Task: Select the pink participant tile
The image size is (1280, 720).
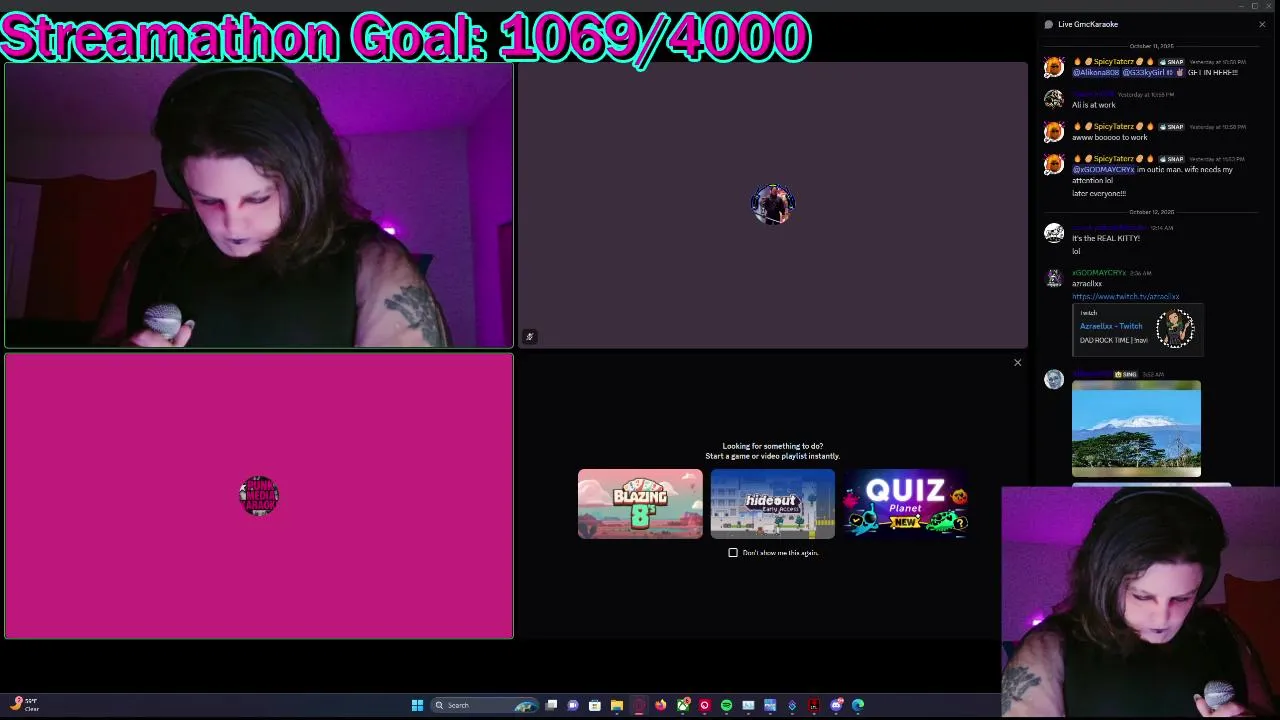Action: [259, 496]
